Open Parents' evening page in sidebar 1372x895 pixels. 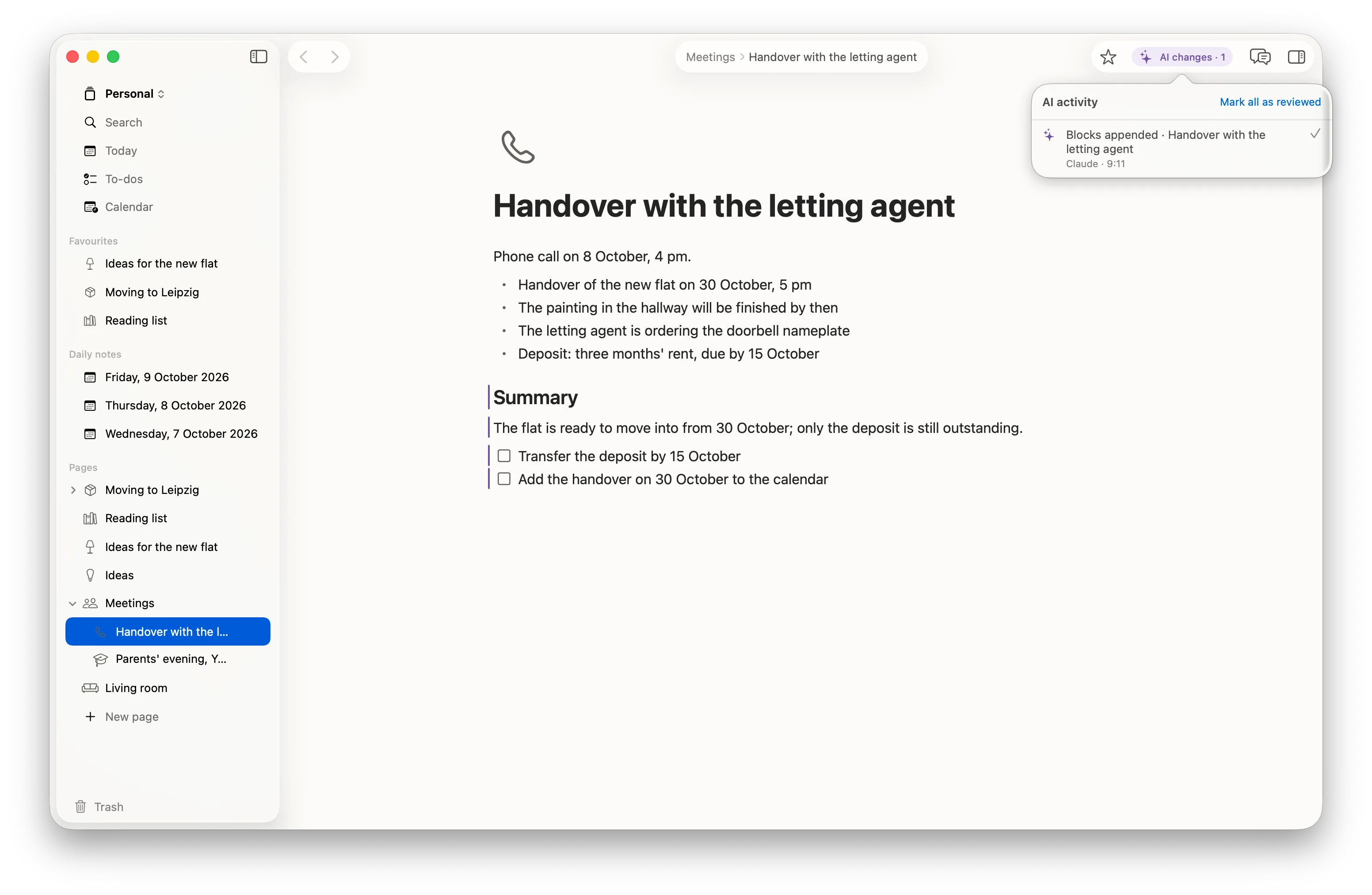[x=168, y=659]
